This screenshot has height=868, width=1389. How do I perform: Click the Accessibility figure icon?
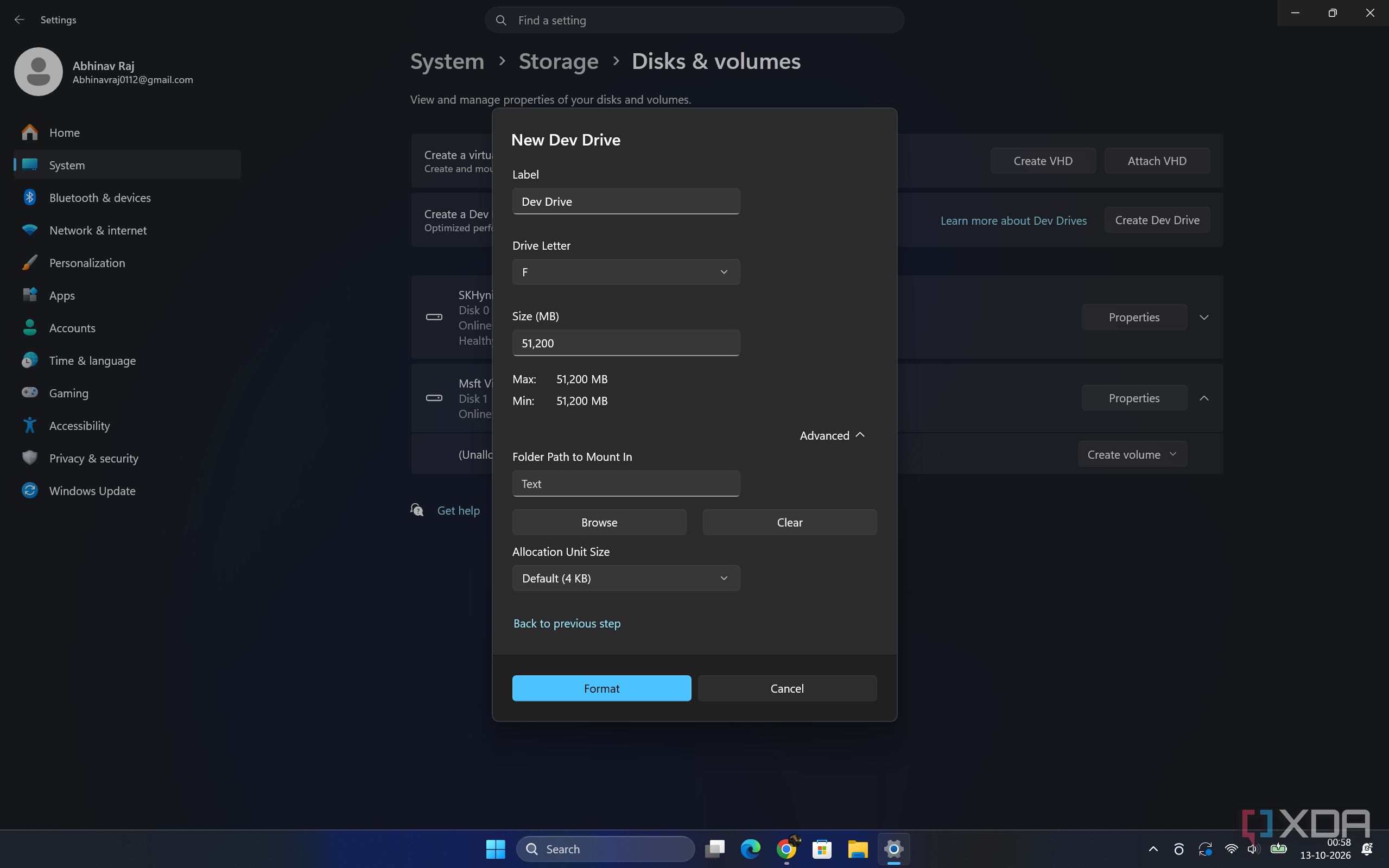point(30,426)
